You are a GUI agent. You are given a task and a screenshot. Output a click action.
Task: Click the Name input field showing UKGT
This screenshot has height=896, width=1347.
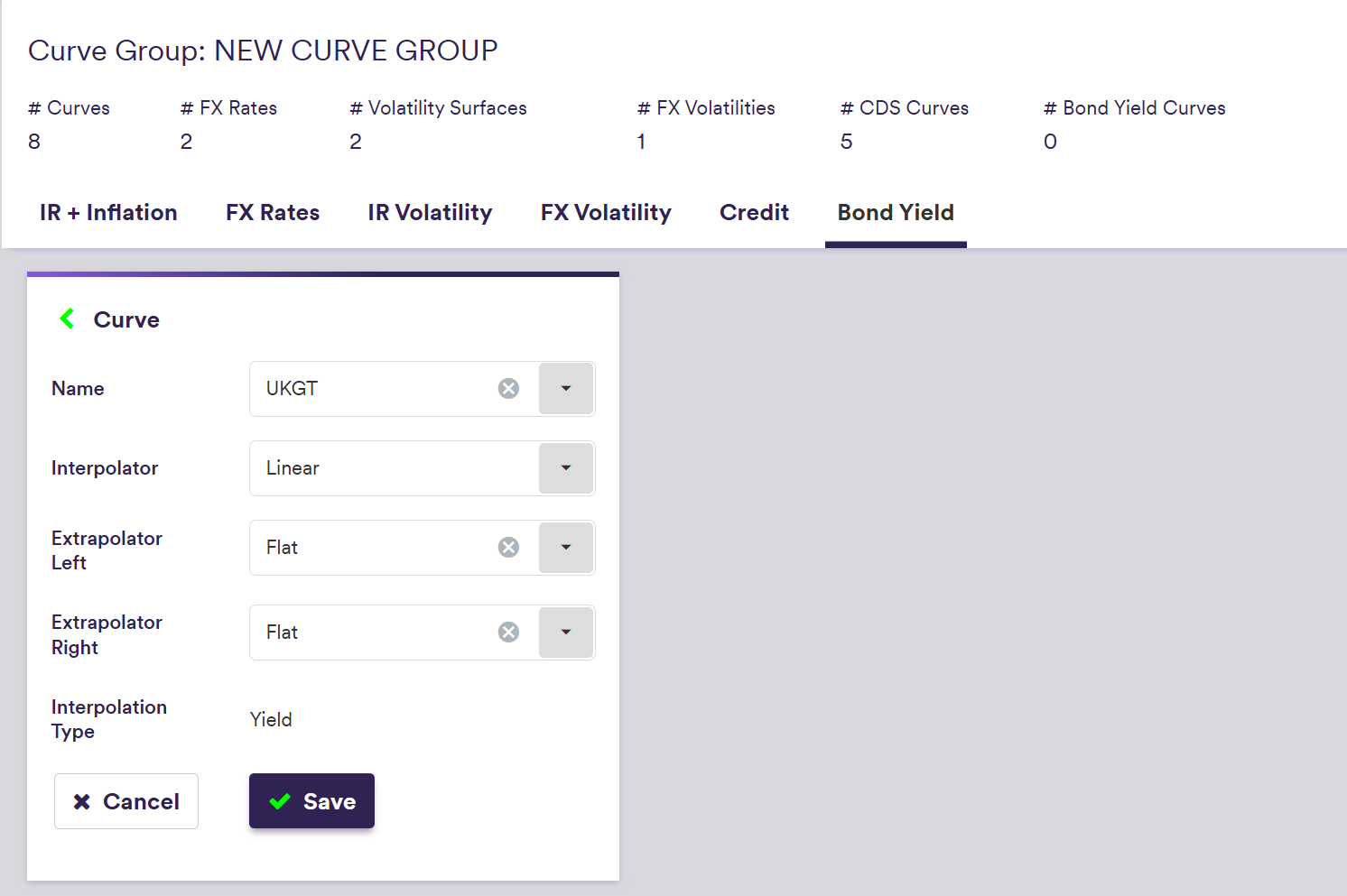point(370,389)
